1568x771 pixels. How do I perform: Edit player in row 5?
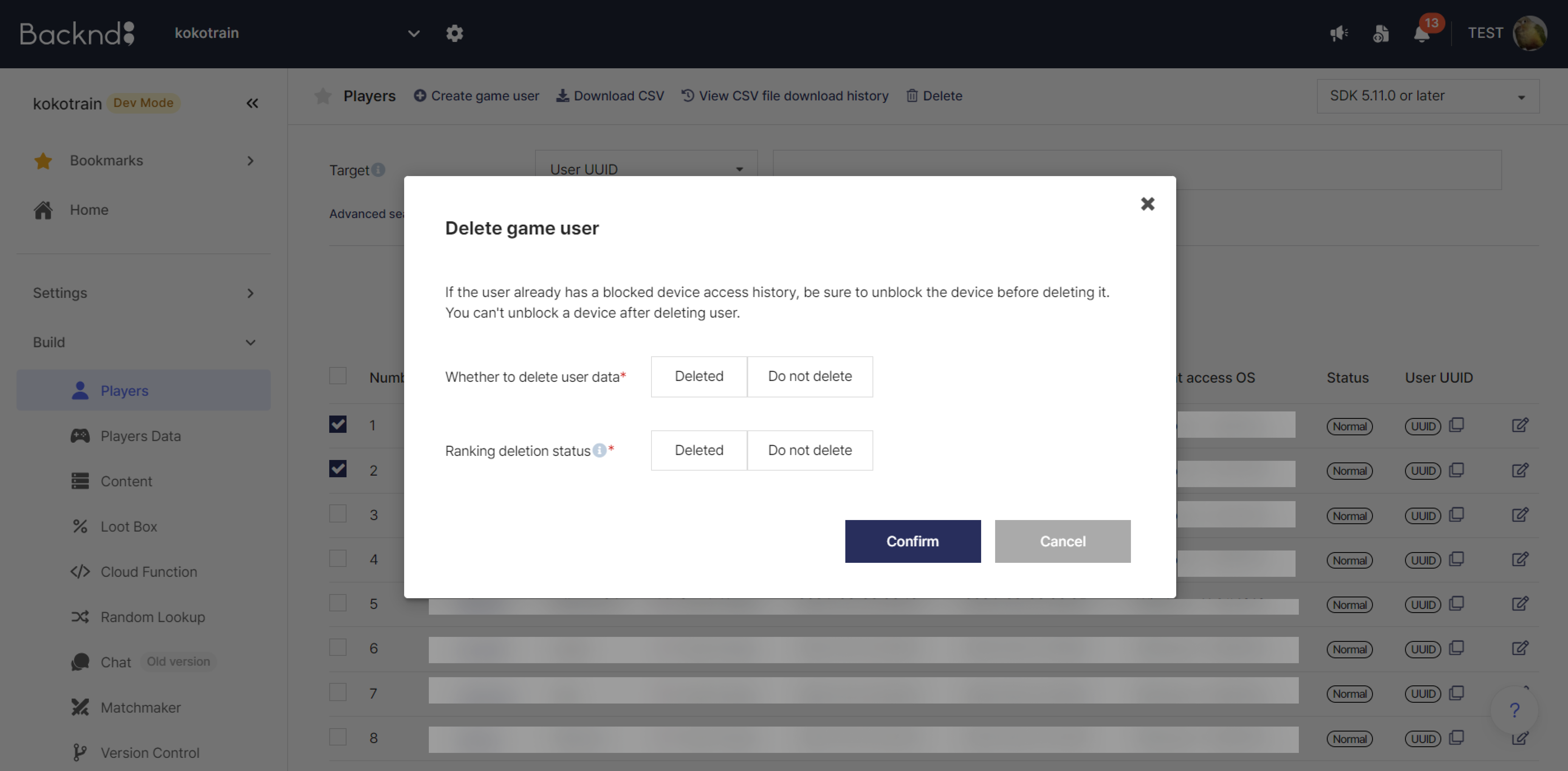pyautogui.click(x=1520, y=604)
